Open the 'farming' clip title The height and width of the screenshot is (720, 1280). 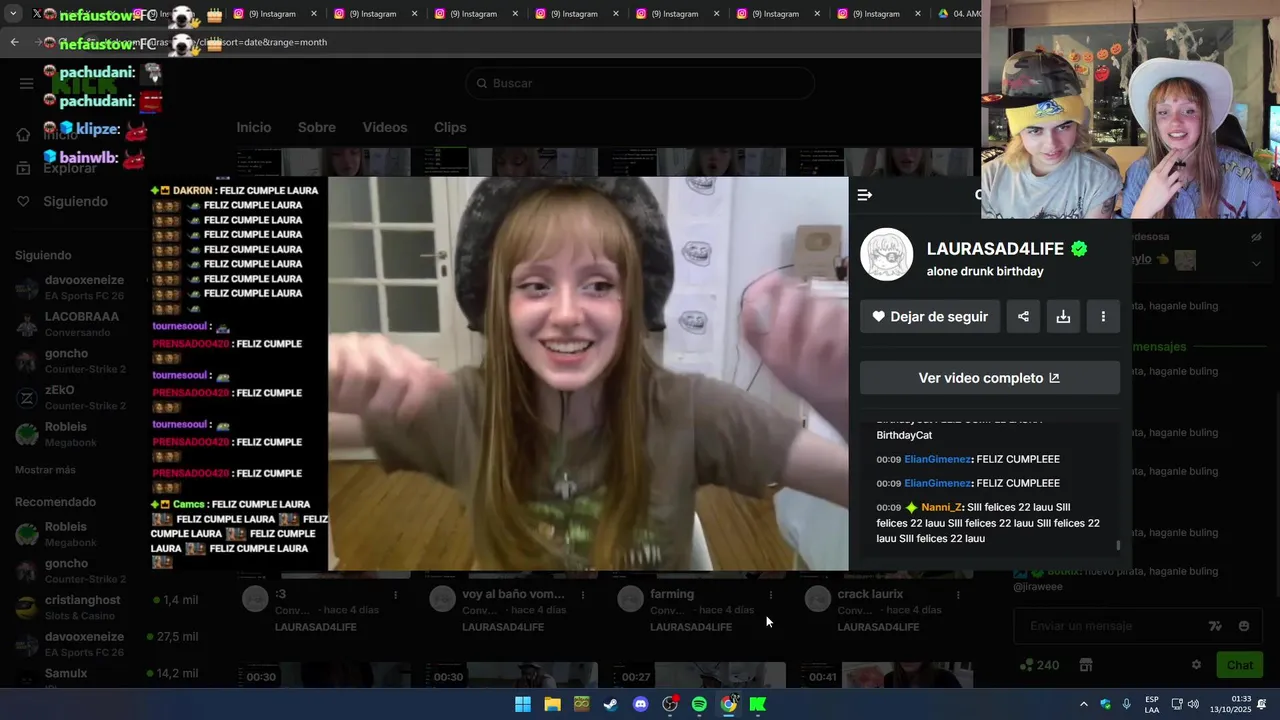[672, 594]
